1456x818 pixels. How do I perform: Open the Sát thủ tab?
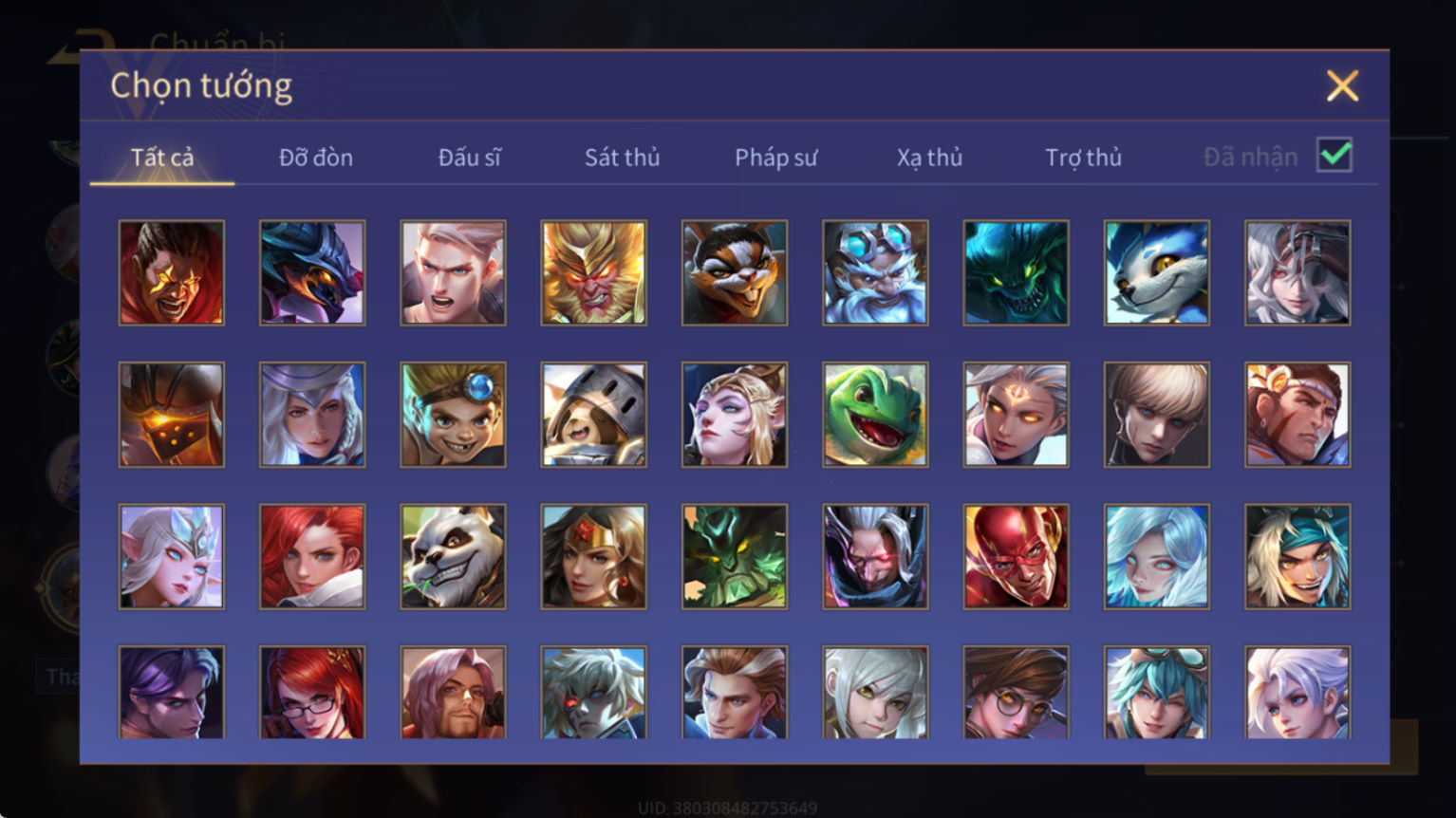622,158
